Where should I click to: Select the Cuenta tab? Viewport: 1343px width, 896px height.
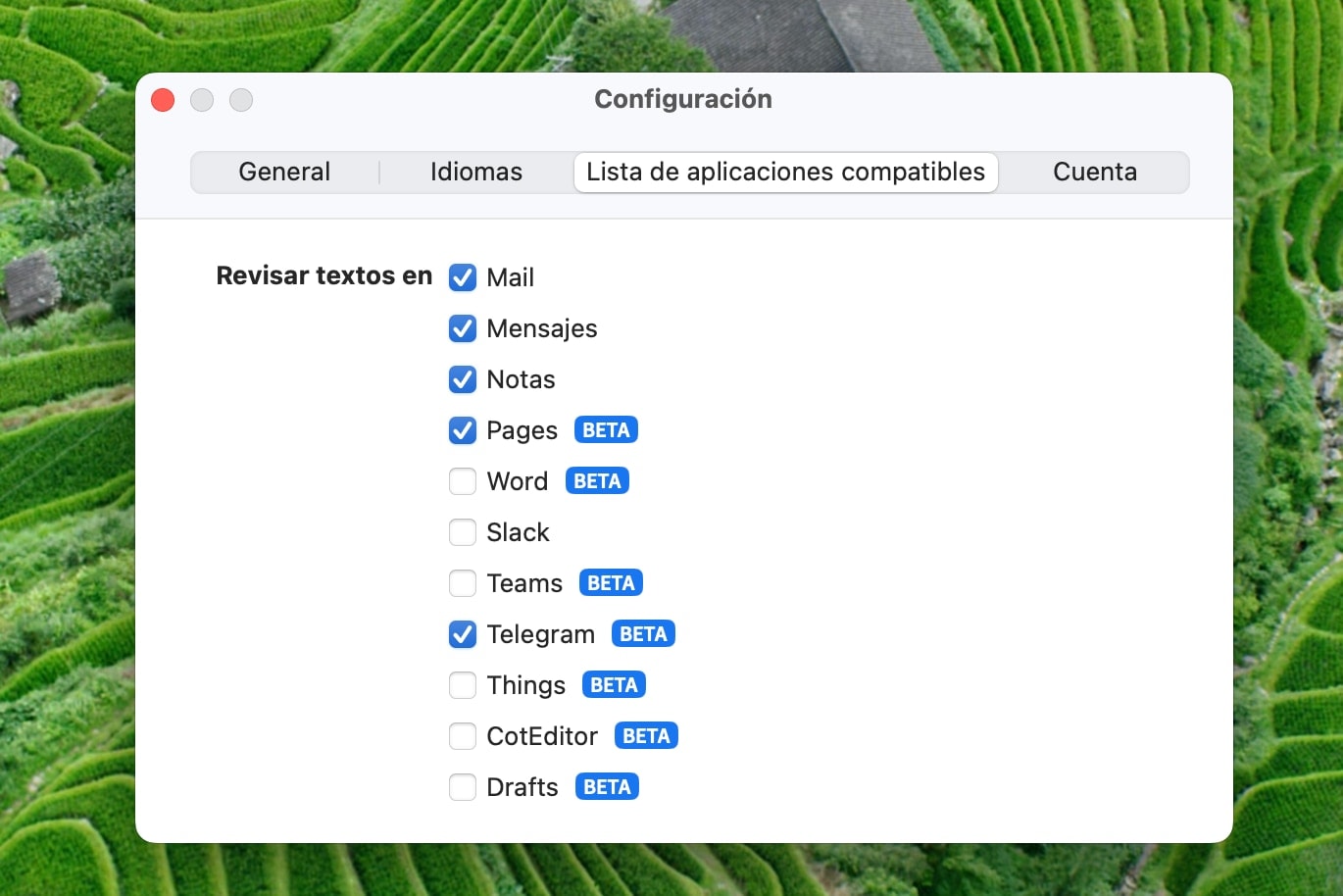click(x=1094, y=172)
